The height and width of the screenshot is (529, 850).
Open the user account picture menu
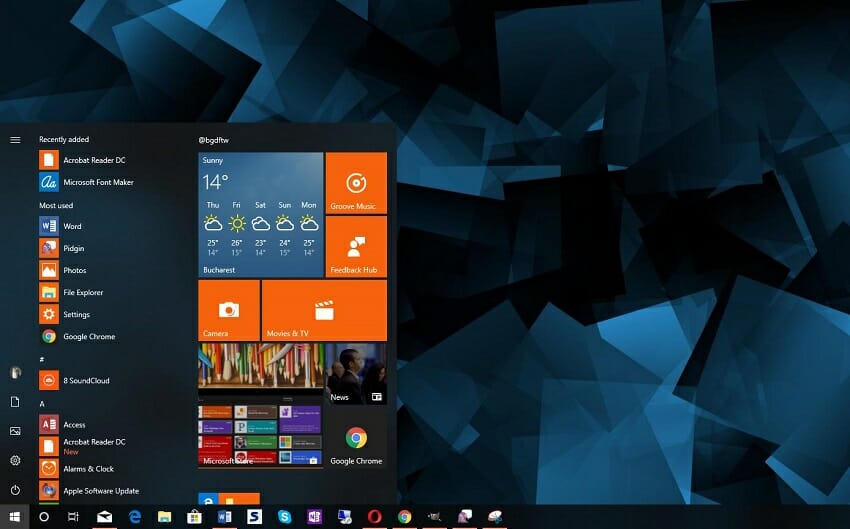[15, 372]
